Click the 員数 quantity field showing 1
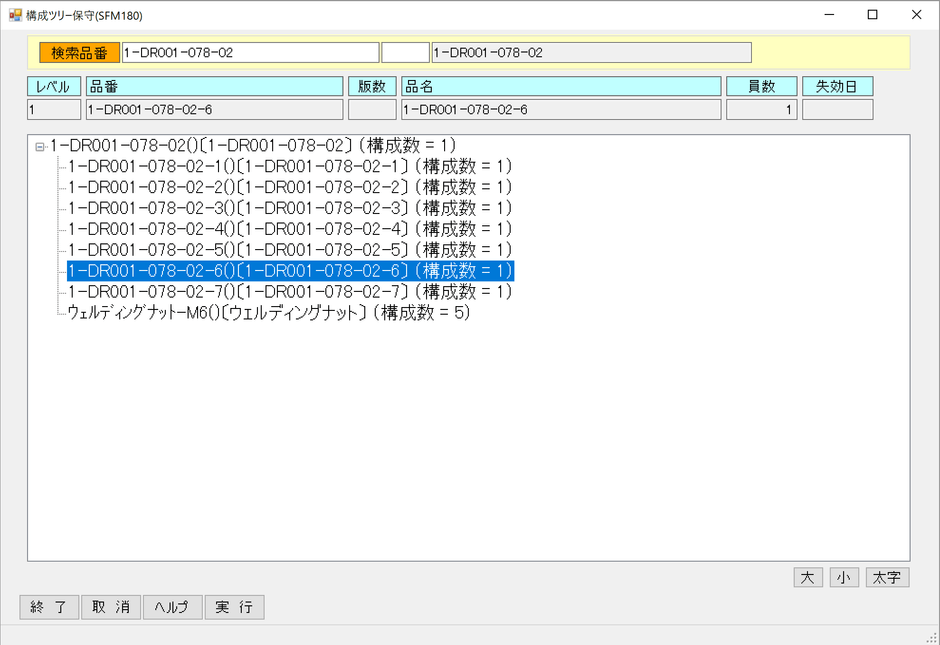The width and height of the screenshot is (940, 645). 761,110
